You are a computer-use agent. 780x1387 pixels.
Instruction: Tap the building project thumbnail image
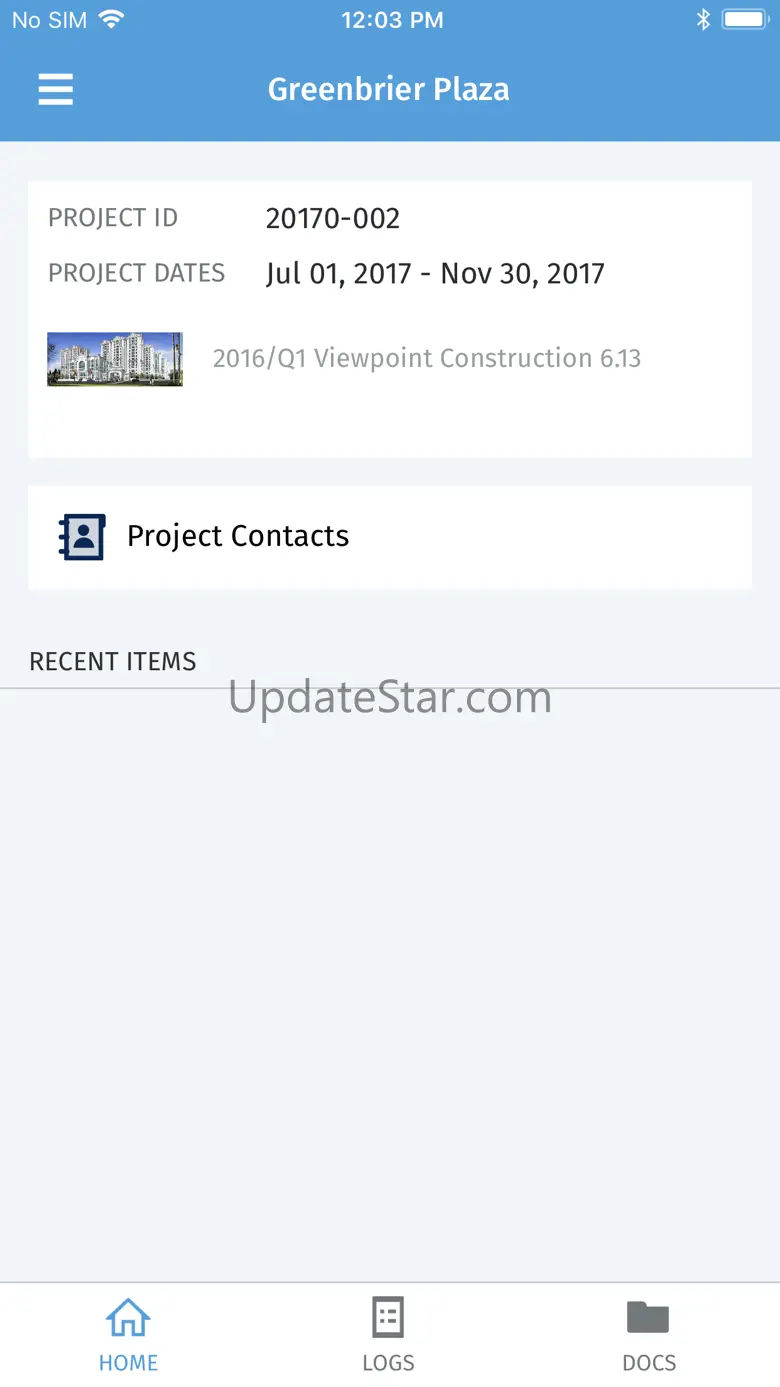(x=115, y=359)
